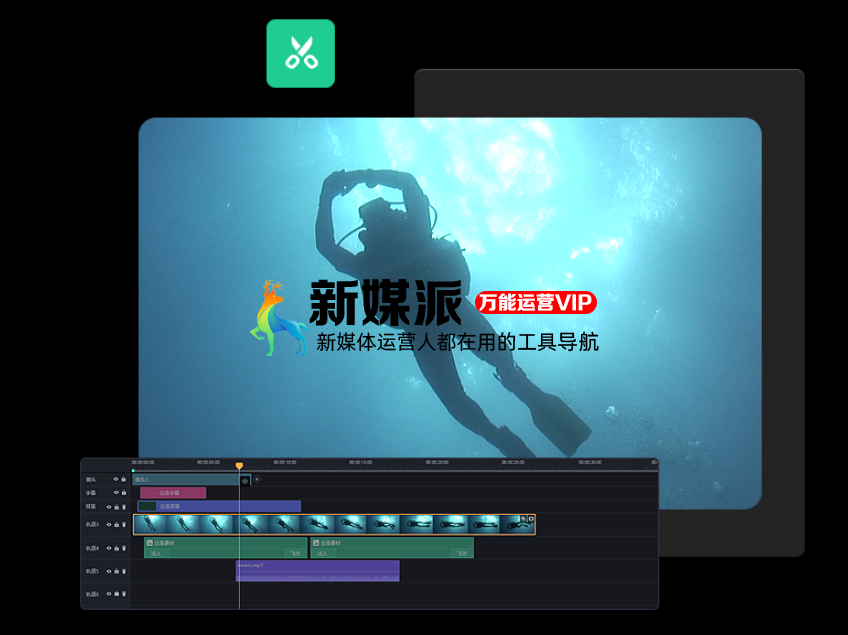Show or hide the empty 轨道6 track
The height and width of the screenshot is (635, 848).
(109, 594)
